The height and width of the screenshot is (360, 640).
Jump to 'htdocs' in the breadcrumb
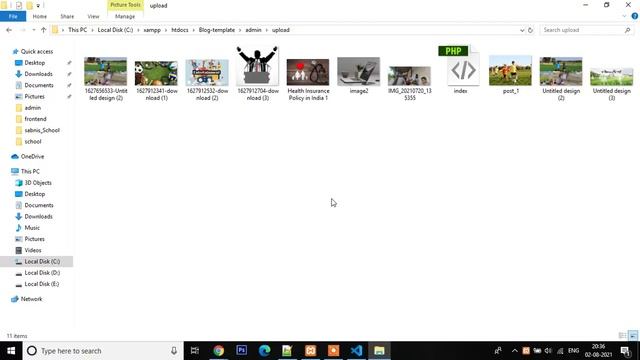coord(180,30)
